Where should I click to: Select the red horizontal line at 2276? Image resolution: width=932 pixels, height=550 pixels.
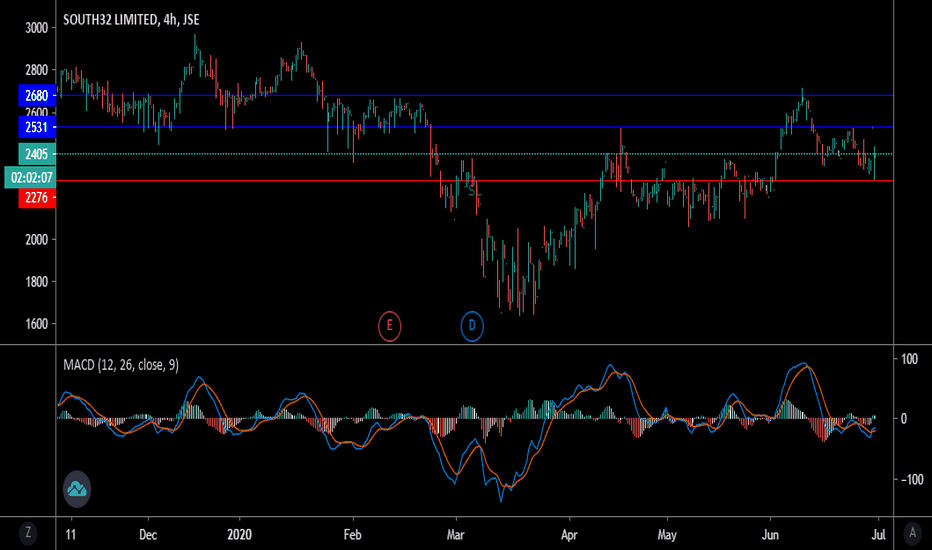tap(474, 181)
